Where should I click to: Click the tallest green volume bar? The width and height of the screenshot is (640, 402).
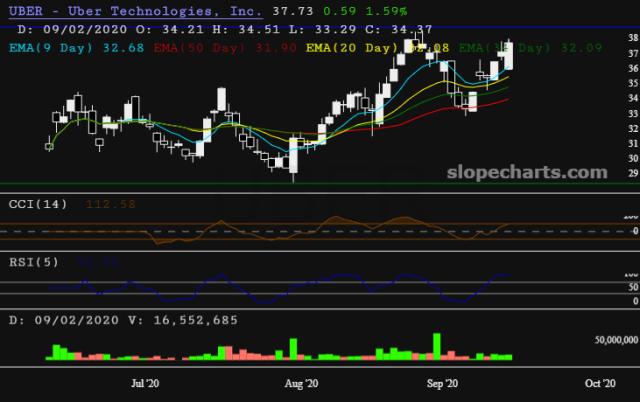click(x=437, y=345)
